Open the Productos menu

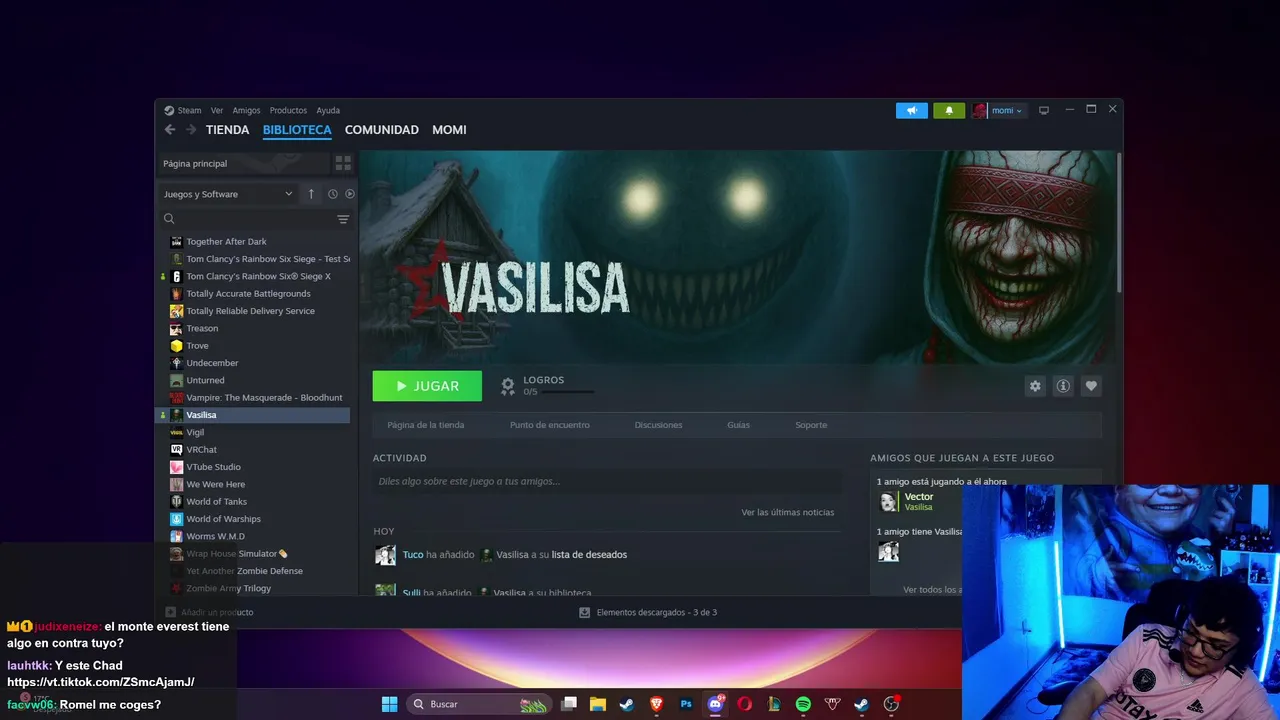(288, 110)
